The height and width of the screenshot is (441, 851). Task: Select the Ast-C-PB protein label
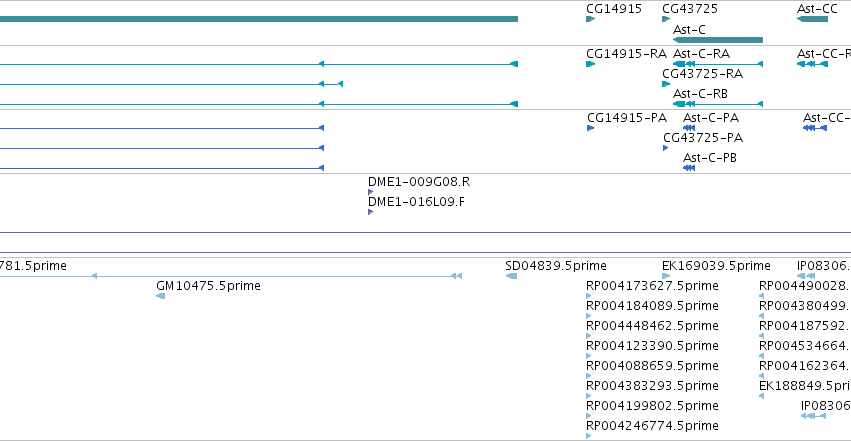point(710,158)
